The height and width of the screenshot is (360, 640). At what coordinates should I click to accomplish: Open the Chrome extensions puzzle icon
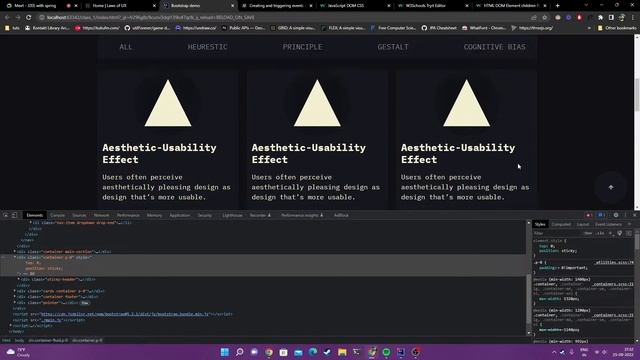[600, 18]
